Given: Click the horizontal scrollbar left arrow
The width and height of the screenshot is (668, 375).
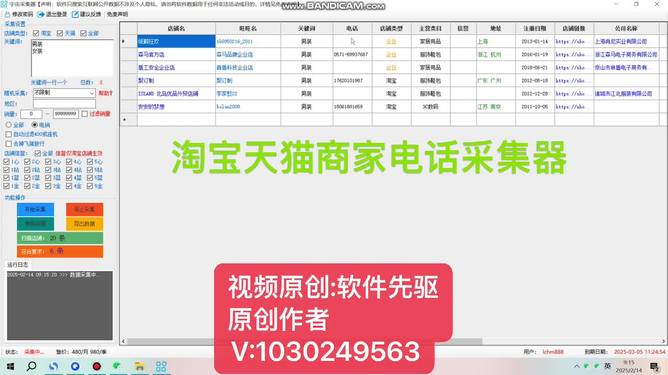Looking at the screenshot, I should [124, 341].
